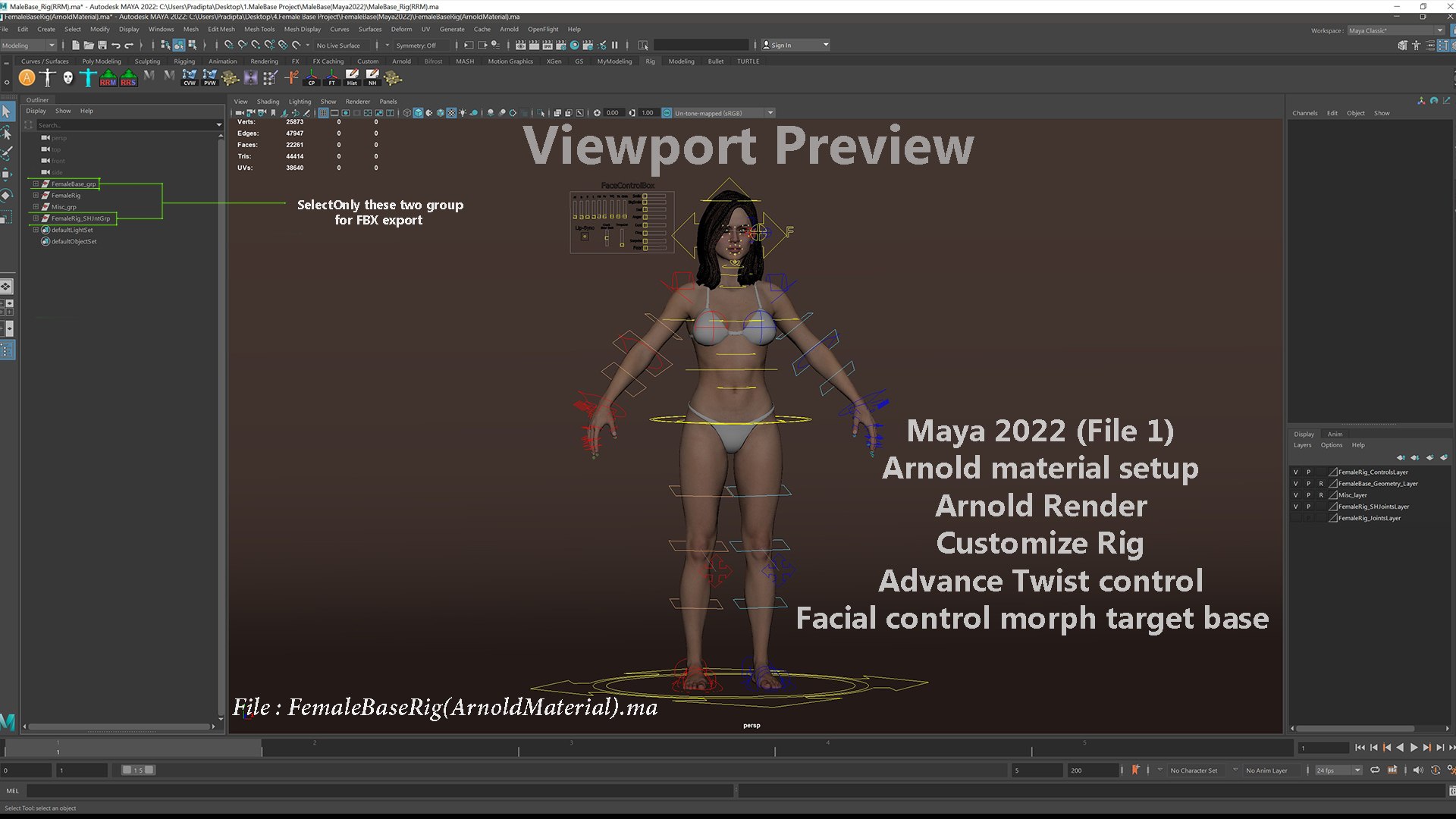Expand Misc_grp in the Outliner

click(x=36, y=206)
